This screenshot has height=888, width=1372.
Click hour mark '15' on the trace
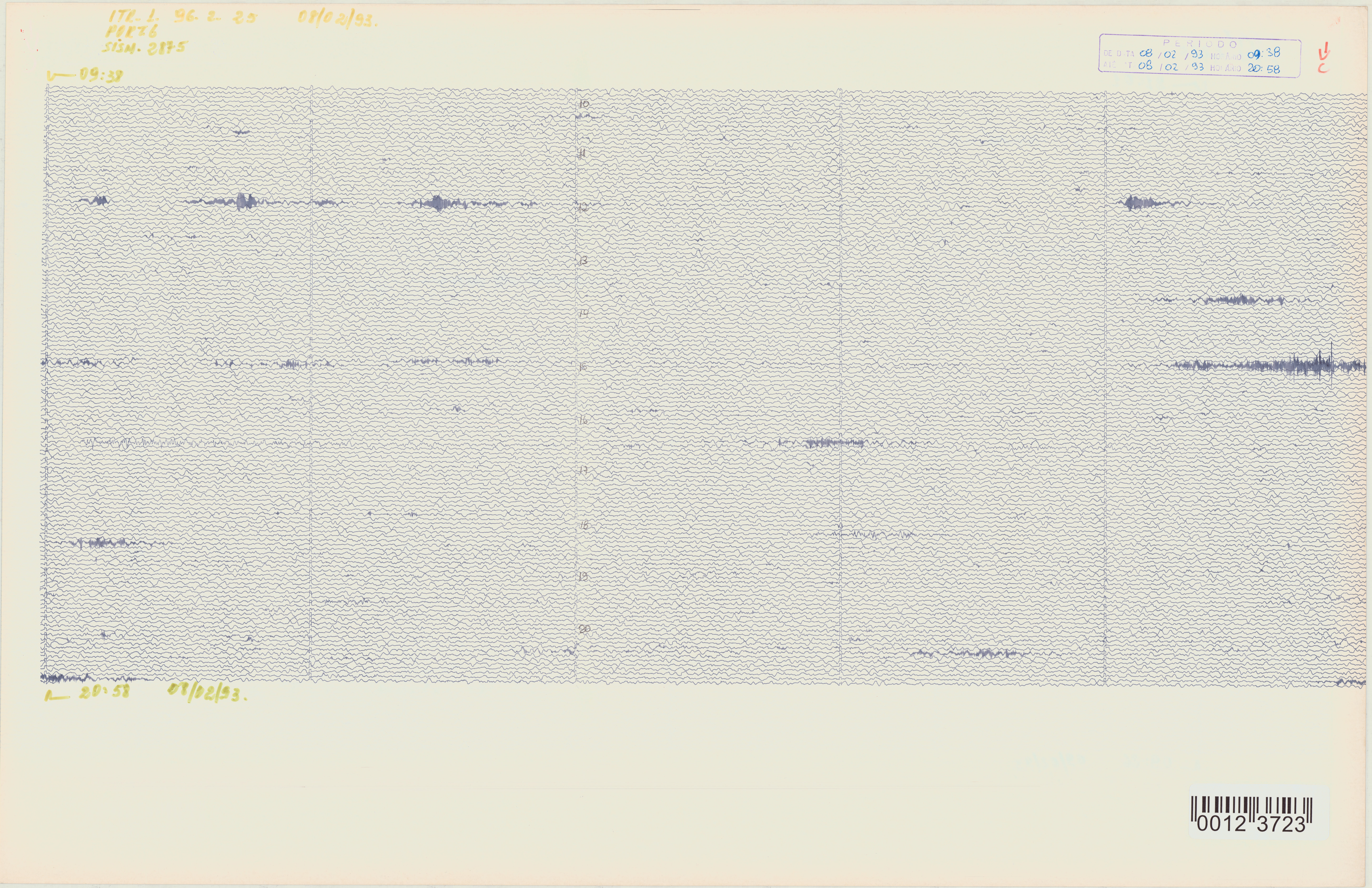click(583, 367)
